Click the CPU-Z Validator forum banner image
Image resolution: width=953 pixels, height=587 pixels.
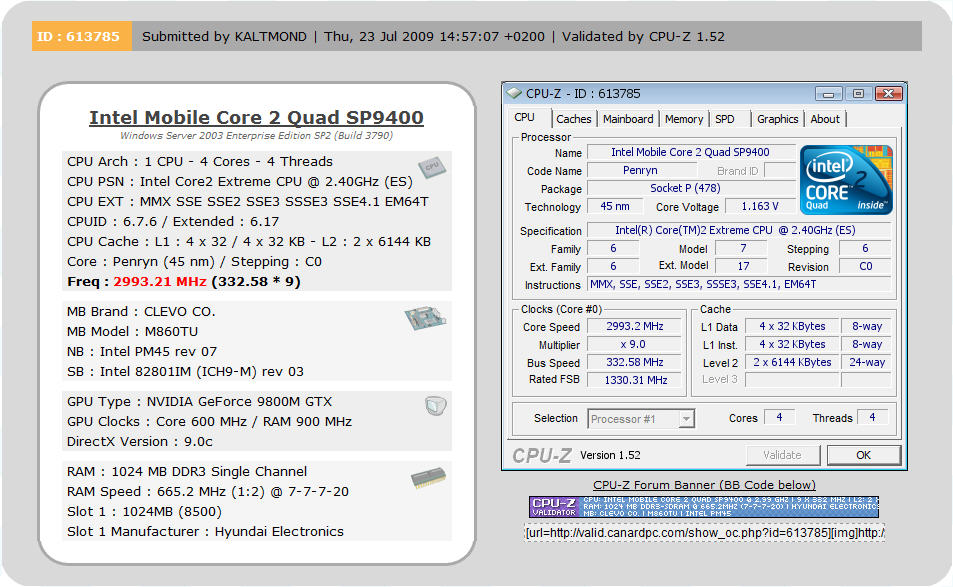[704, 507]
